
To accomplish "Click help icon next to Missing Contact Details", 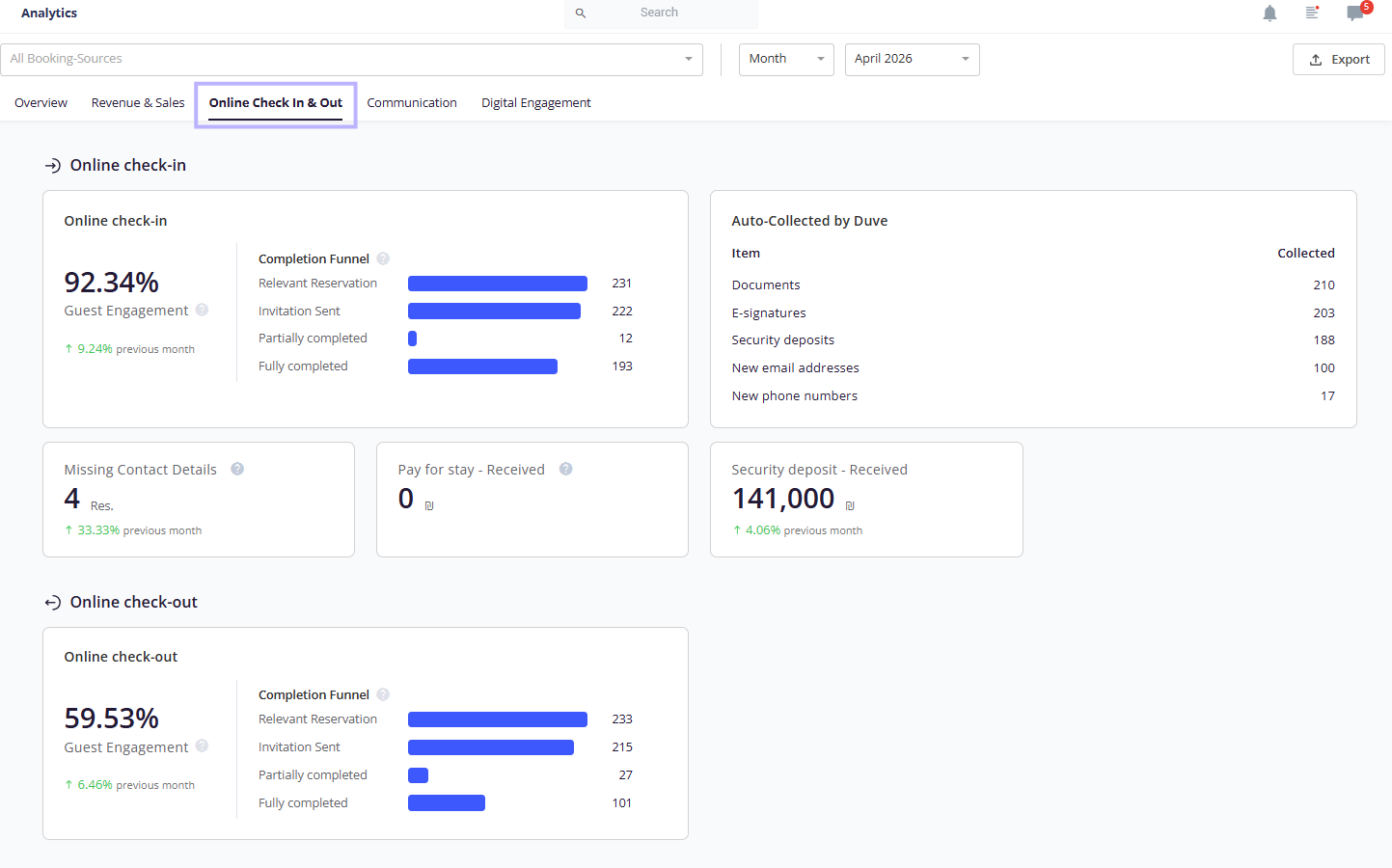I will (237, 469).
